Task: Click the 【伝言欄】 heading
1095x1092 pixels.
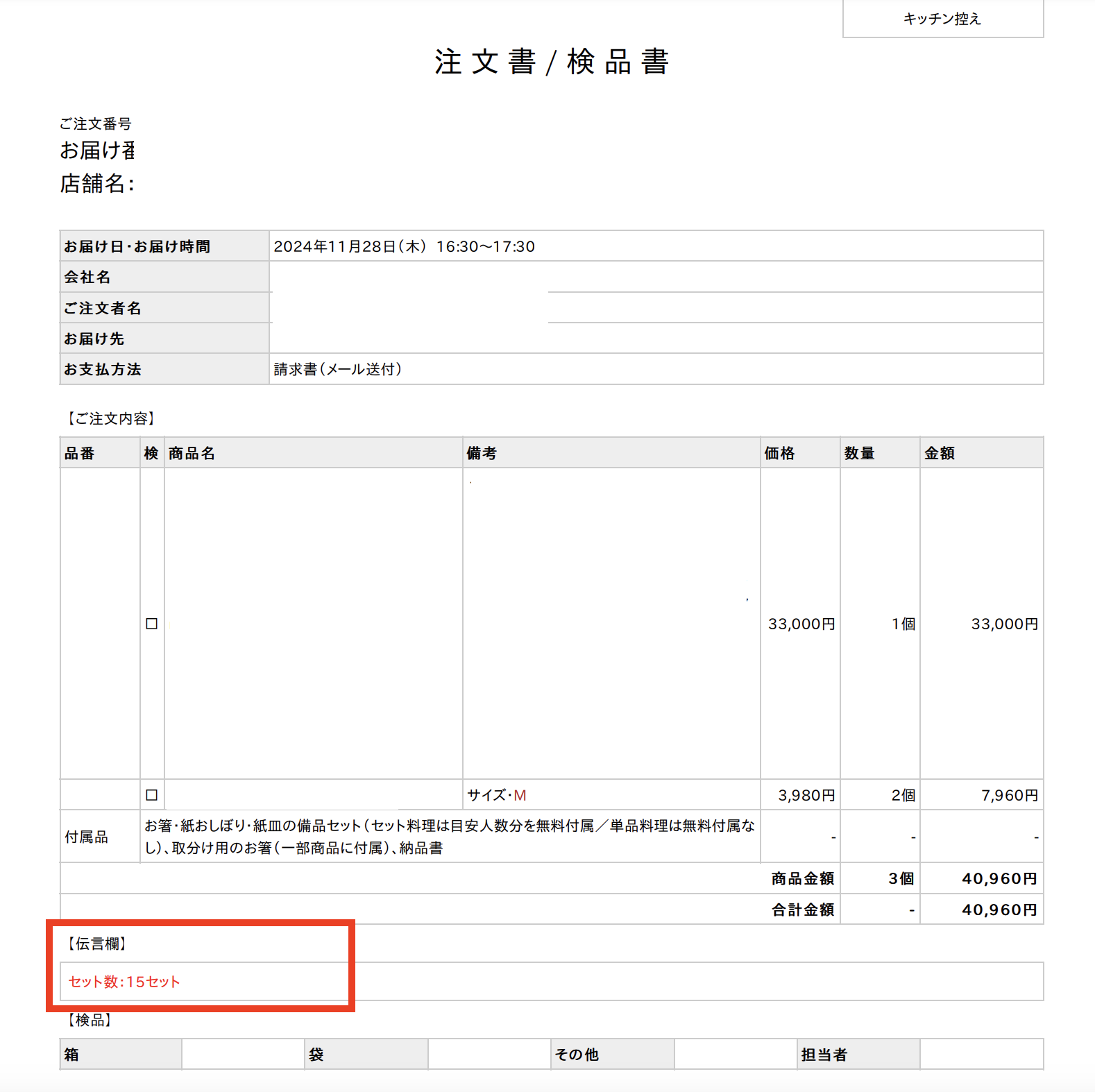Action: click(x=96, y=944)
